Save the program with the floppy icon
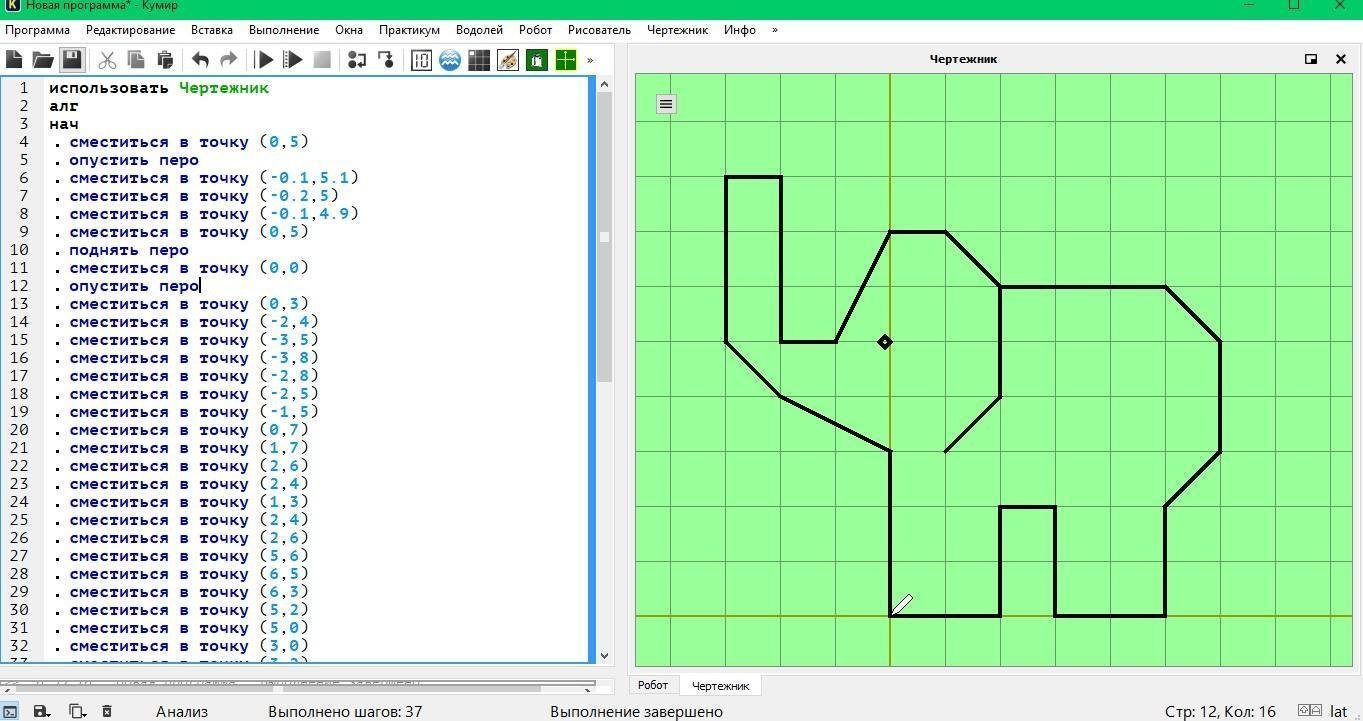Viewport: 1363px width, 721px height. (72, 60)
